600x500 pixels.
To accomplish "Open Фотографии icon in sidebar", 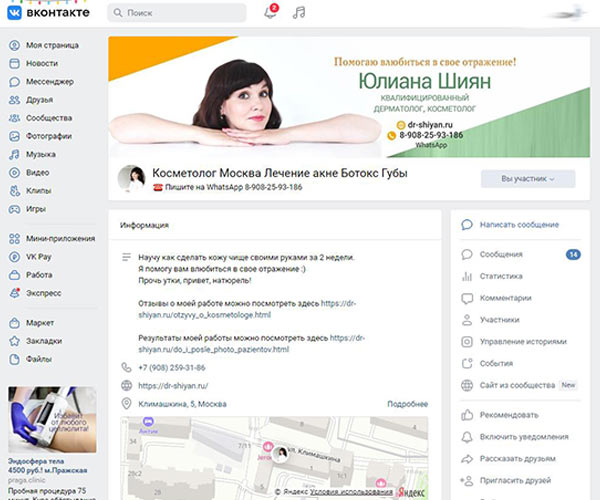I will click(x=14, y=136).
